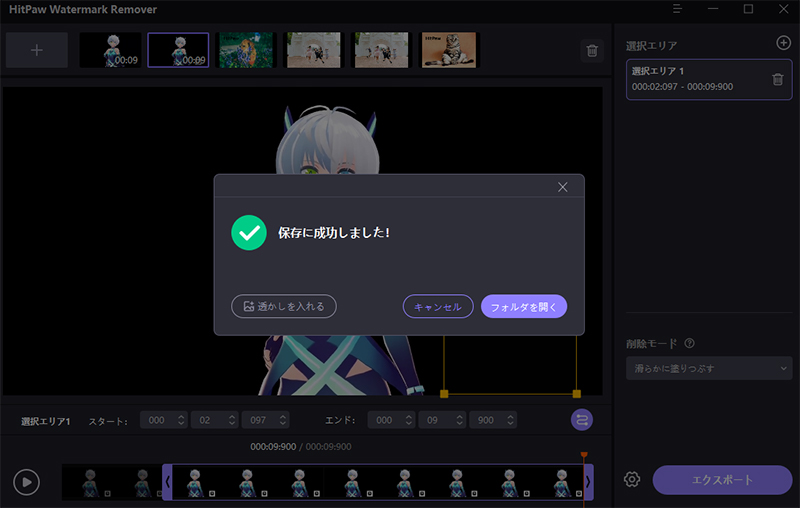Click start hours field 000
The image size is (800, 508).
click(x=157, y=420)
